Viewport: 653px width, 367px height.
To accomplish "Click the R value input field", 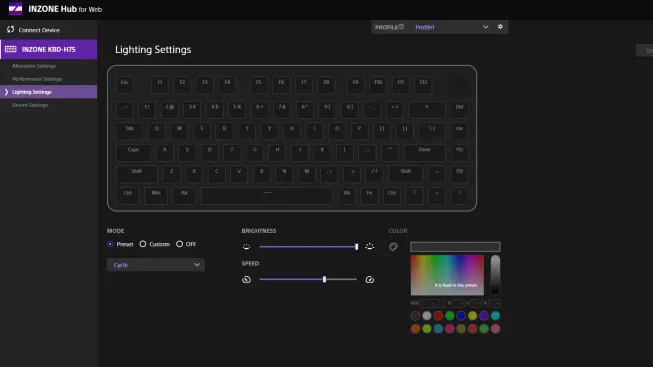I will (459, 303).
